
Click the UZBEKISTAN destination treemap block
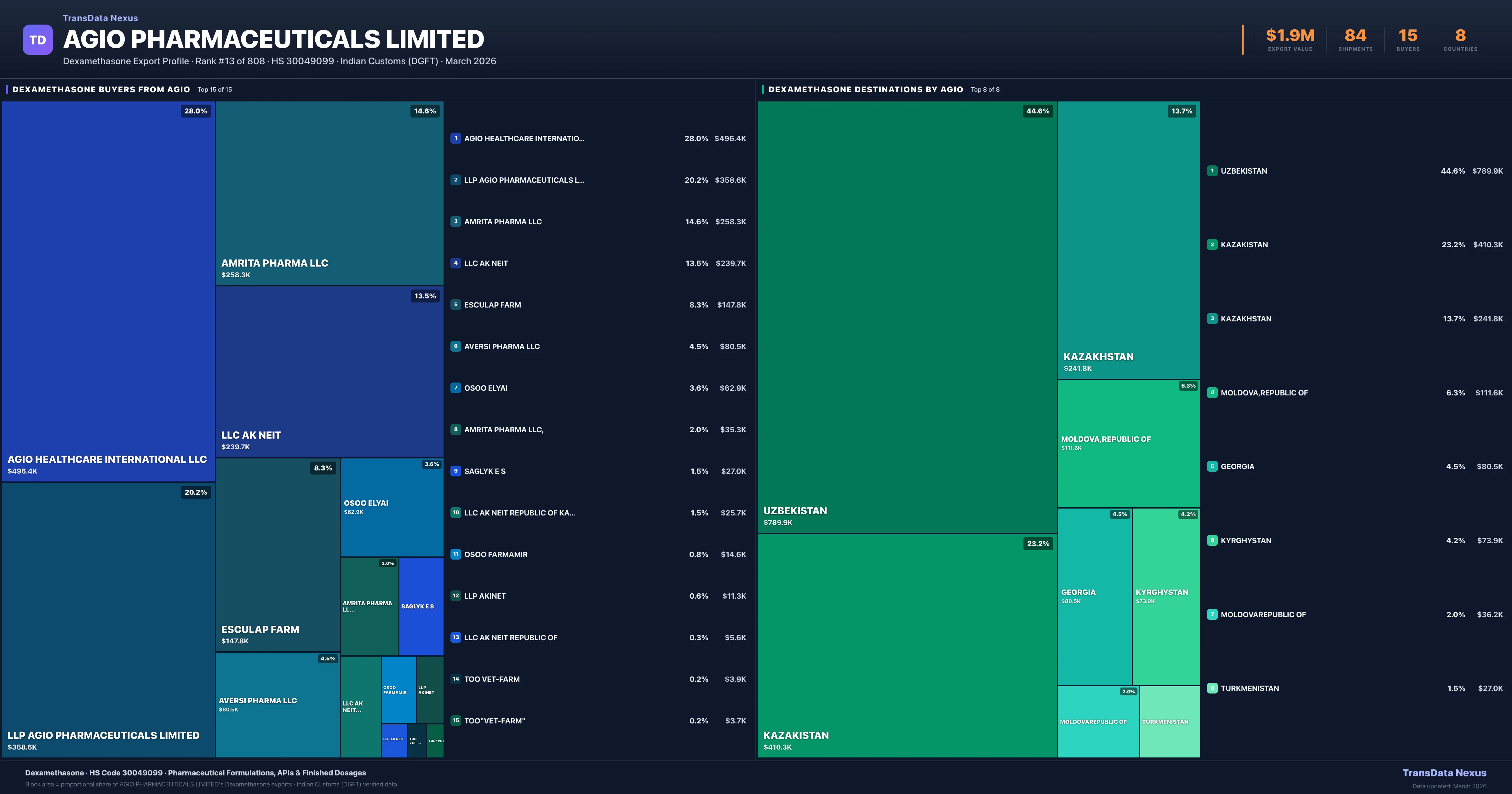pos(907,317)
